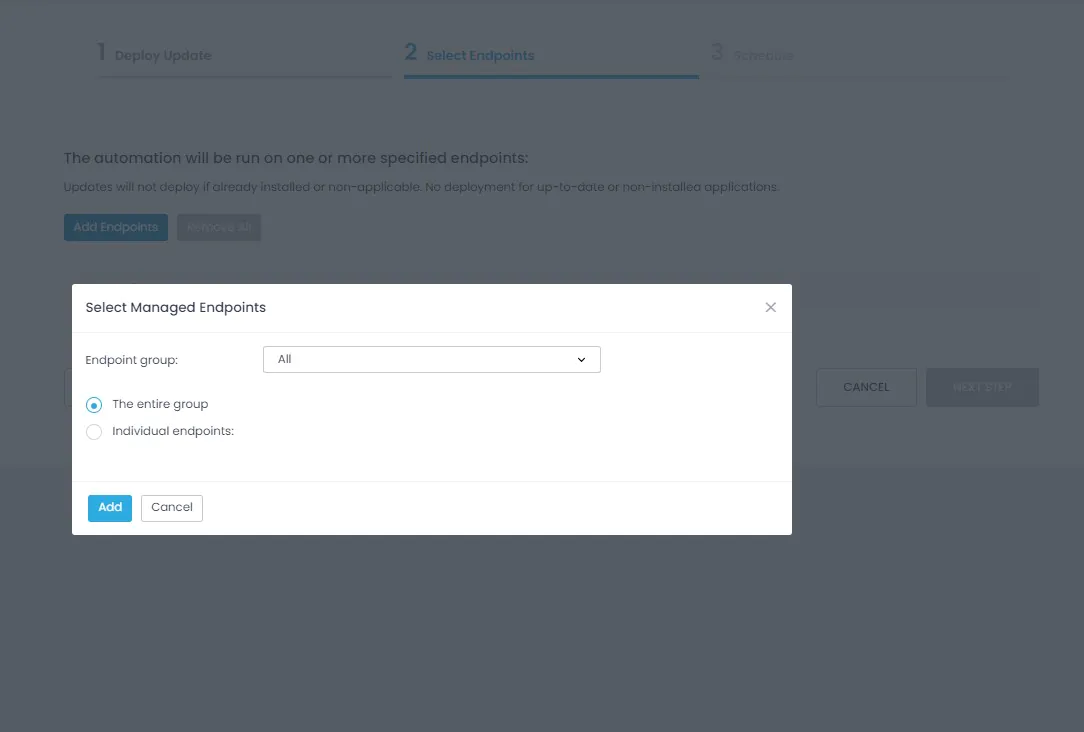Click the chevron on the Endpoint group selector
Image resolution: width=1084 pixels, height=732 pixels.
pyautogui.click(x=581, y=359)
